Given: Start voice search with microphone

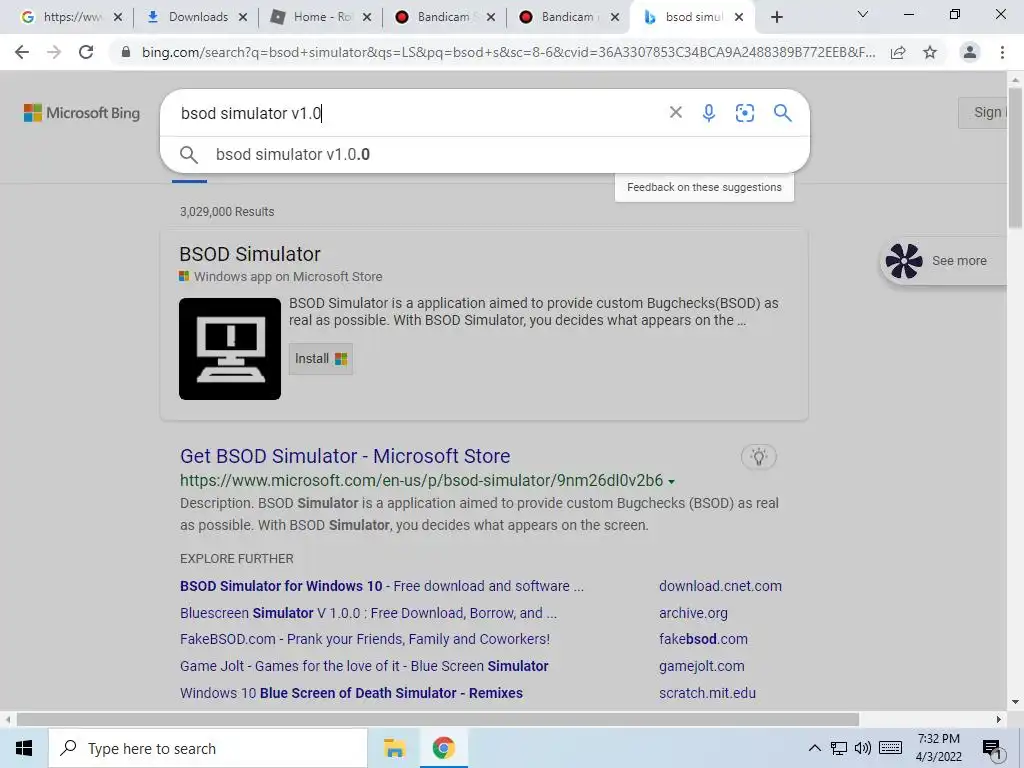Looking at the screenshot, I should (x=709, y=113).
